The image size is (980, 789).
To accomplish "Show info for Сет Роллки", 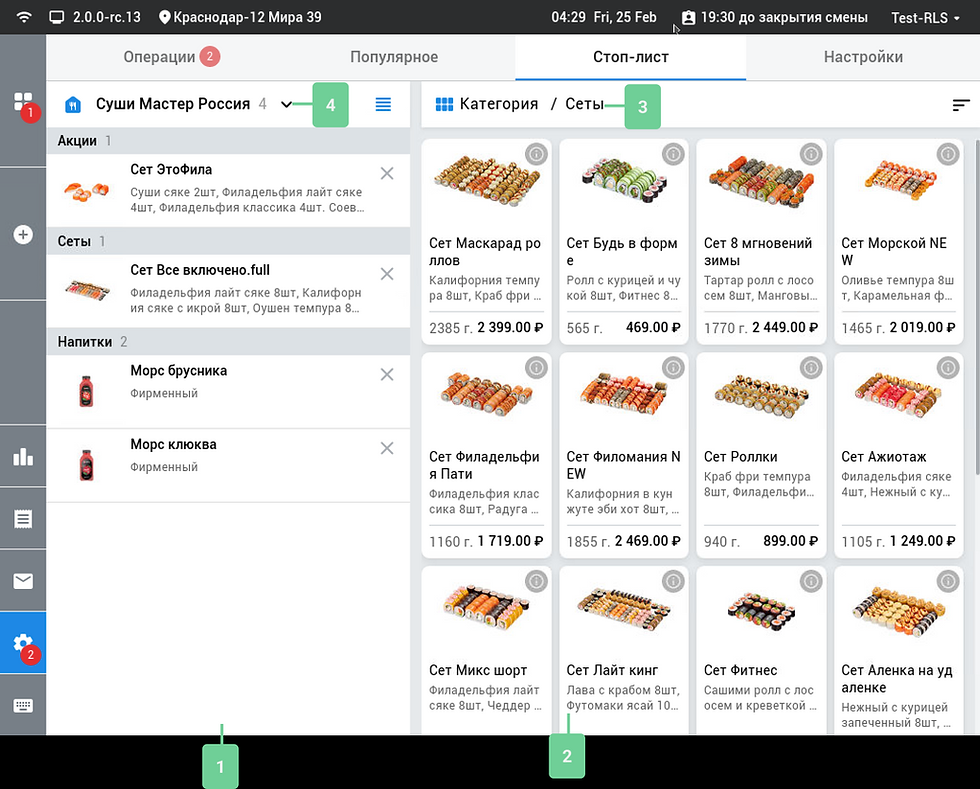I will pos(811,368).
